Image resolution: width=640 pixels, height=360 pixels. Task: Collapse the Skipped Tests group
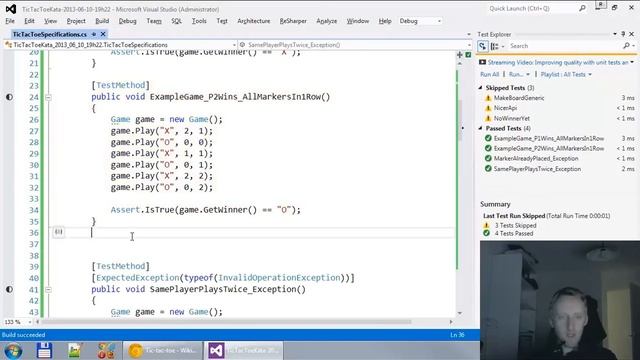click(481, 88)
